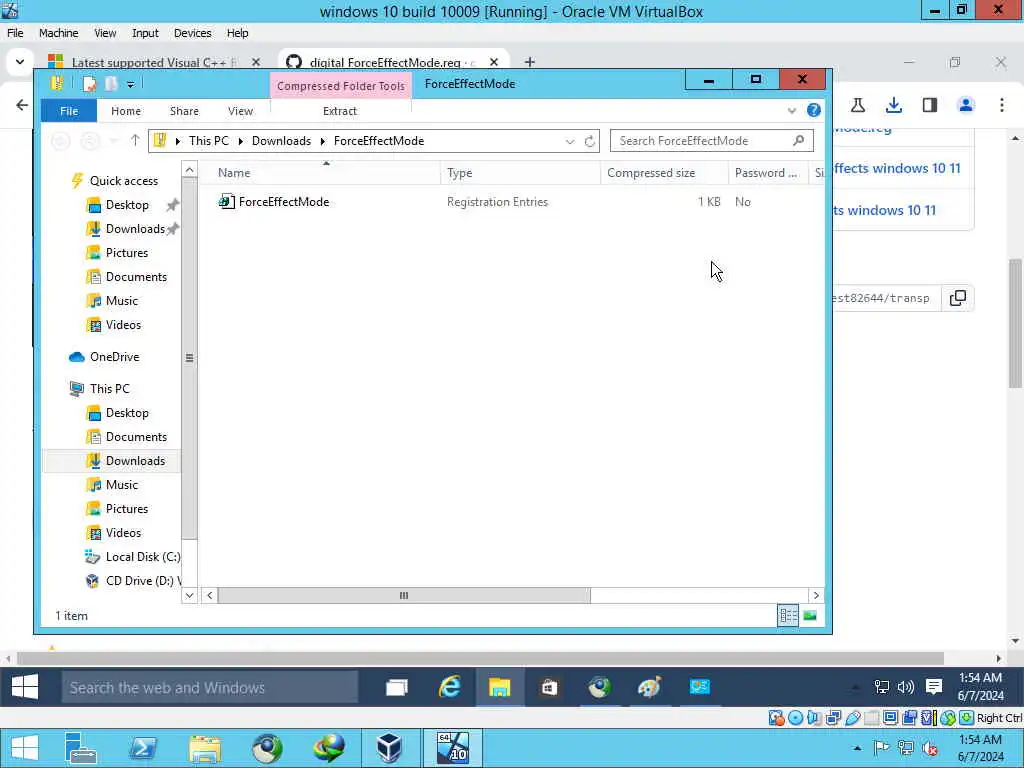Screen dimensions: 1024x768
Task: Click the navigation pane vertical scrollbar thumb
Action: (189, 358)
